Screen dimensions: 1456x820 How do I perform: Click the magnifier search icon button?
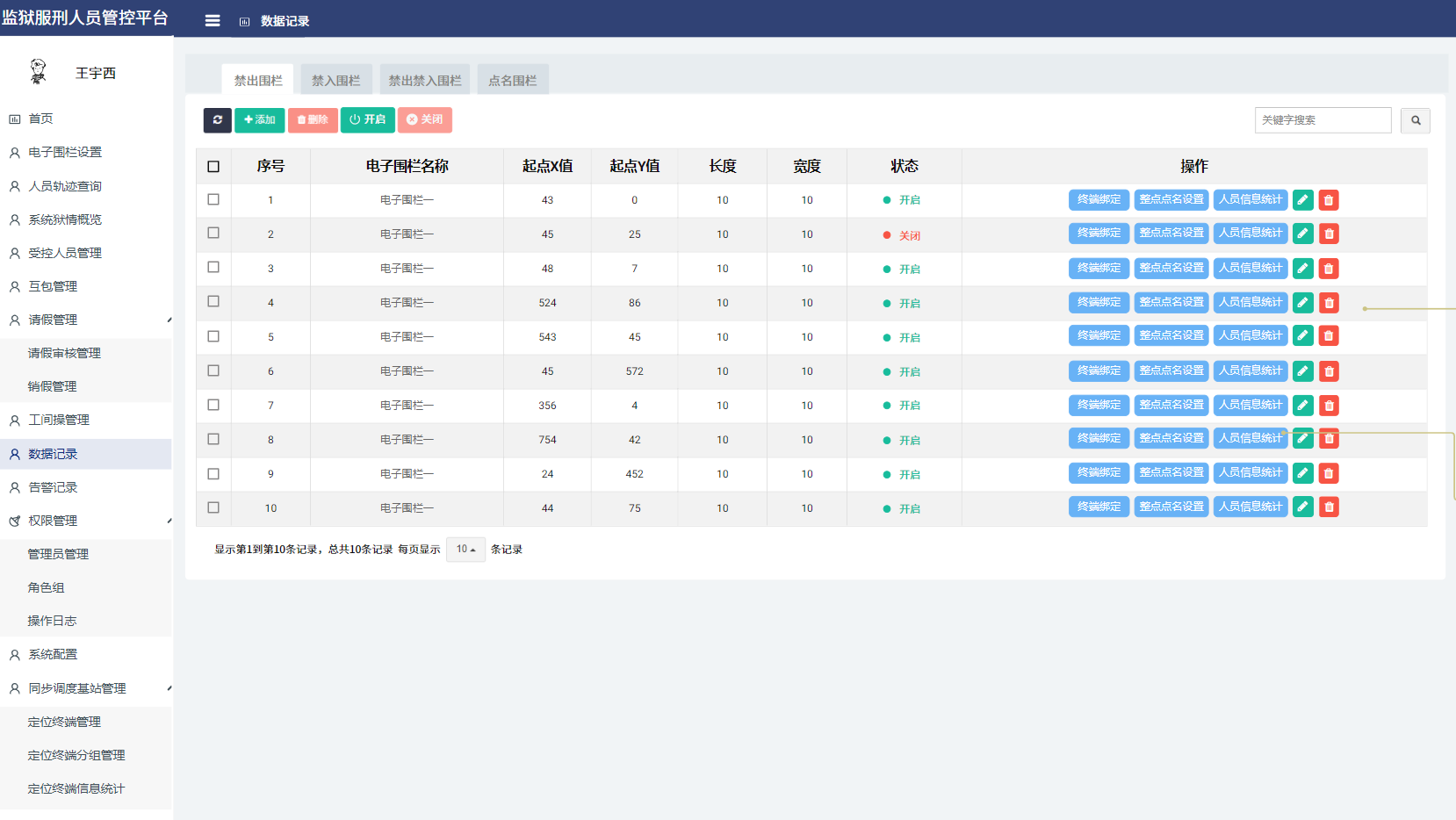point(1415,120)
